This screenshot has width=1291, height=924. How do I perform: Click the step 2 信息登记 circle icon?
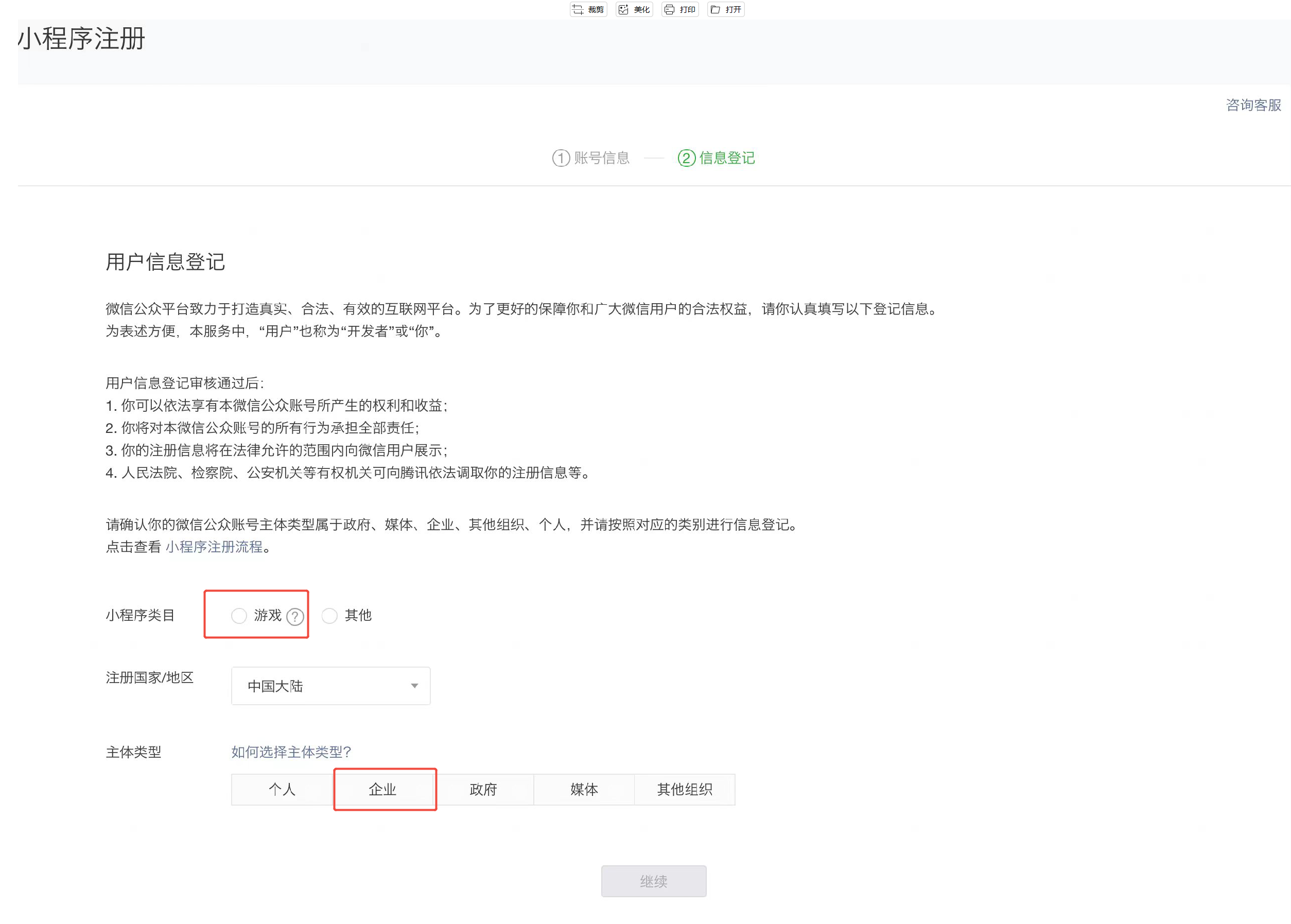[x=686, y=158]
